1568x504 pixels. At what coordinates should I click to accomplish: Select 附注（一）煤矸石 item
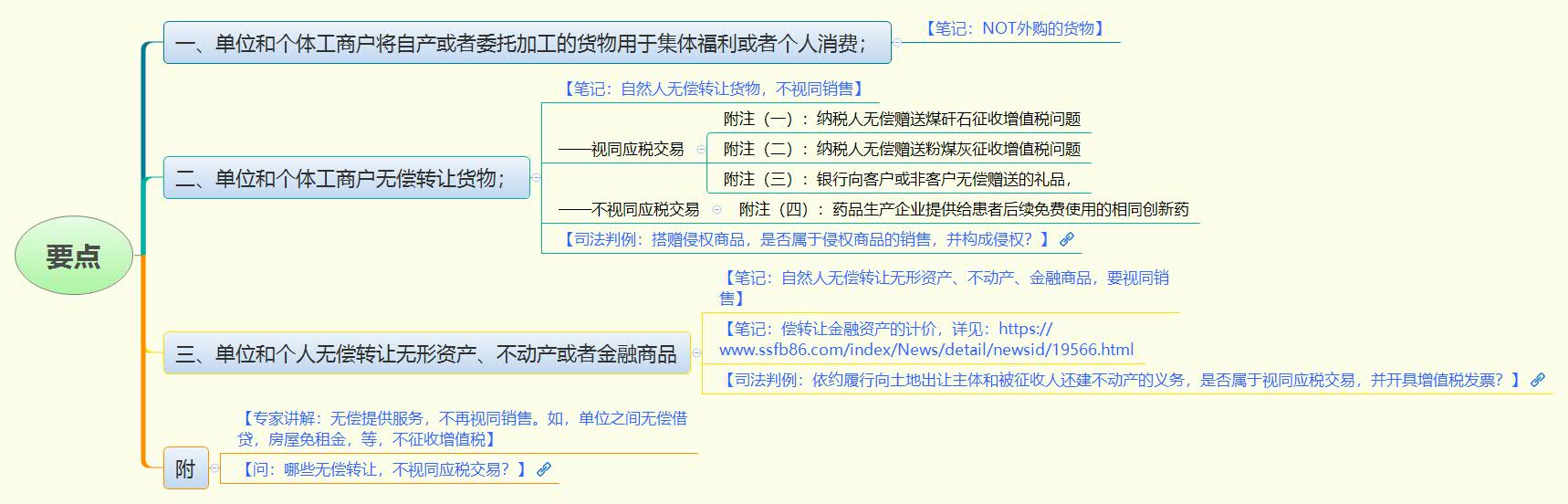click(902, 119)
